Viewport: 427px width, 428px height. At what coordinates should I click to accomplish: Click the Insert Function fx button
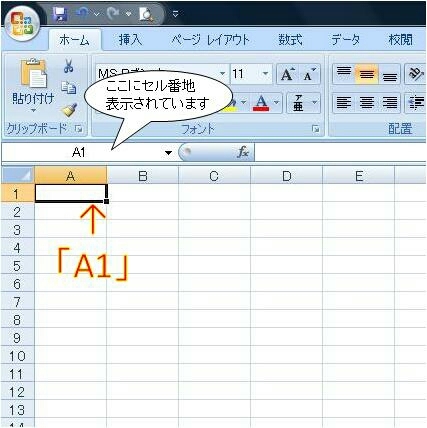click(x=243, y=152)
